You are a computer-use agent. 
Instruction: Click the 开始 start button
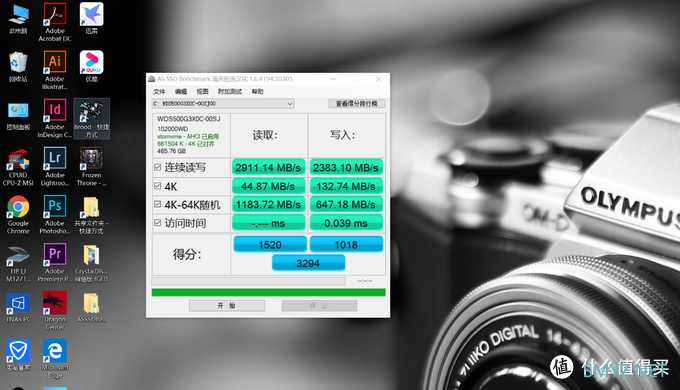(x=227, y=305)
